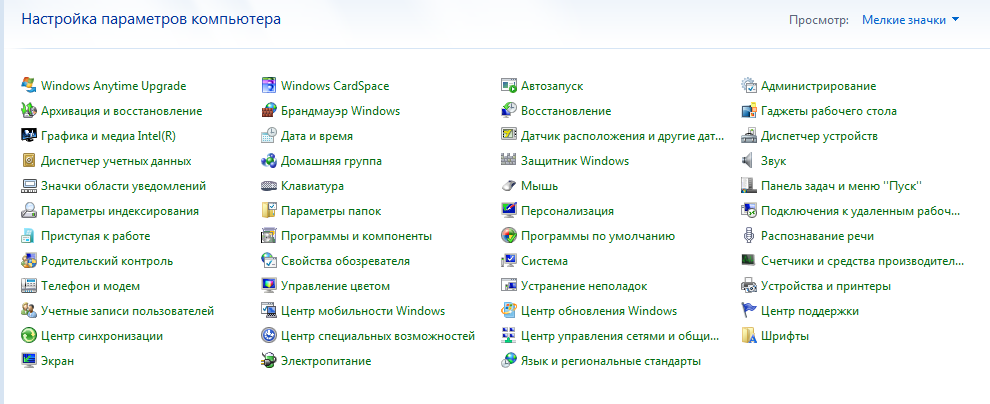Open Устранение неполадок link
The image size is (990, 404).
click(584, 287)
